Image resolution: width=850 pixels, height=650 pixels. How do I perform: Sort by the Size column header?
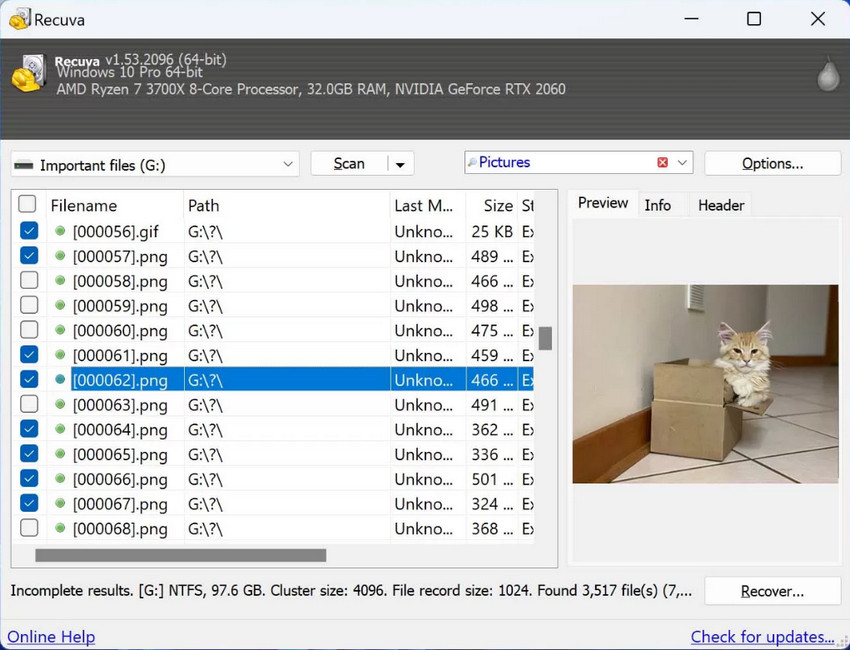492,205
